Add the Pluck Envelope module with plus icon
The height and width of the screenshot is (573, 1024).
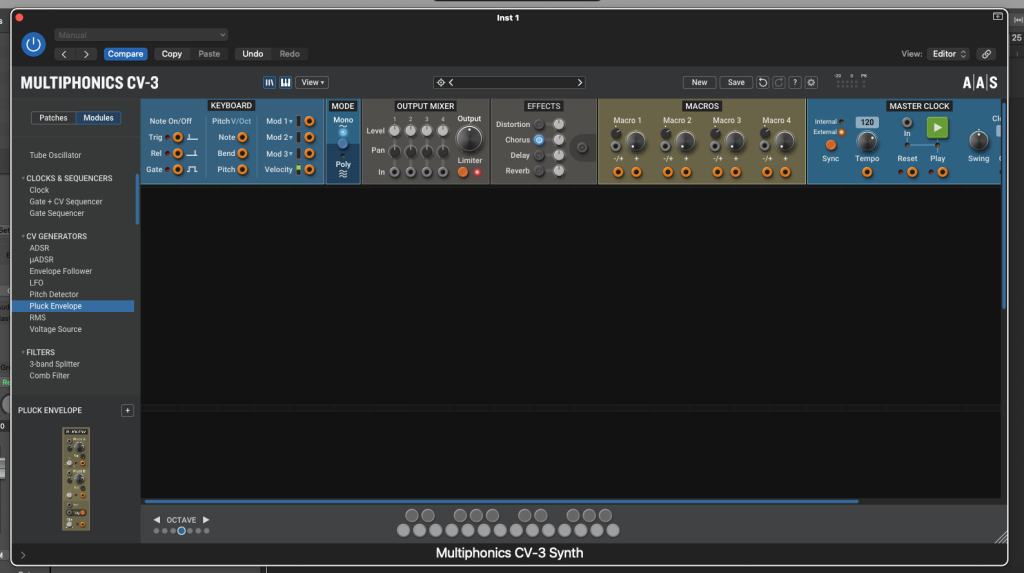tap(127, 411)
